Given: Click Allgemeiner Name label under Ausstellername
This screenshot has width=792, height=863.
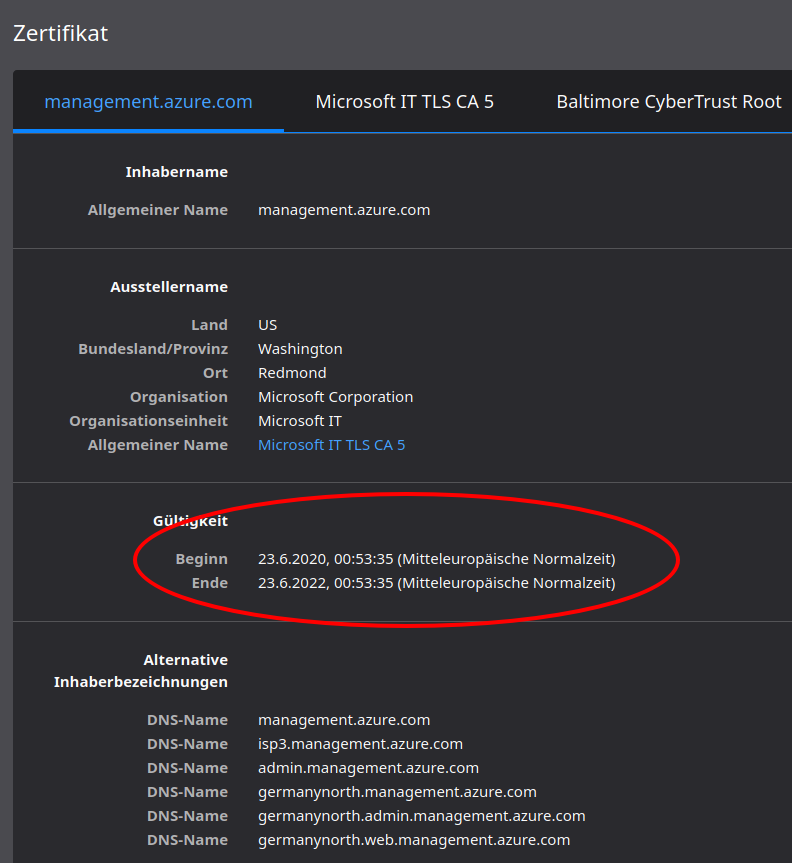Looking at the screenshot, I should click(158, 445).
